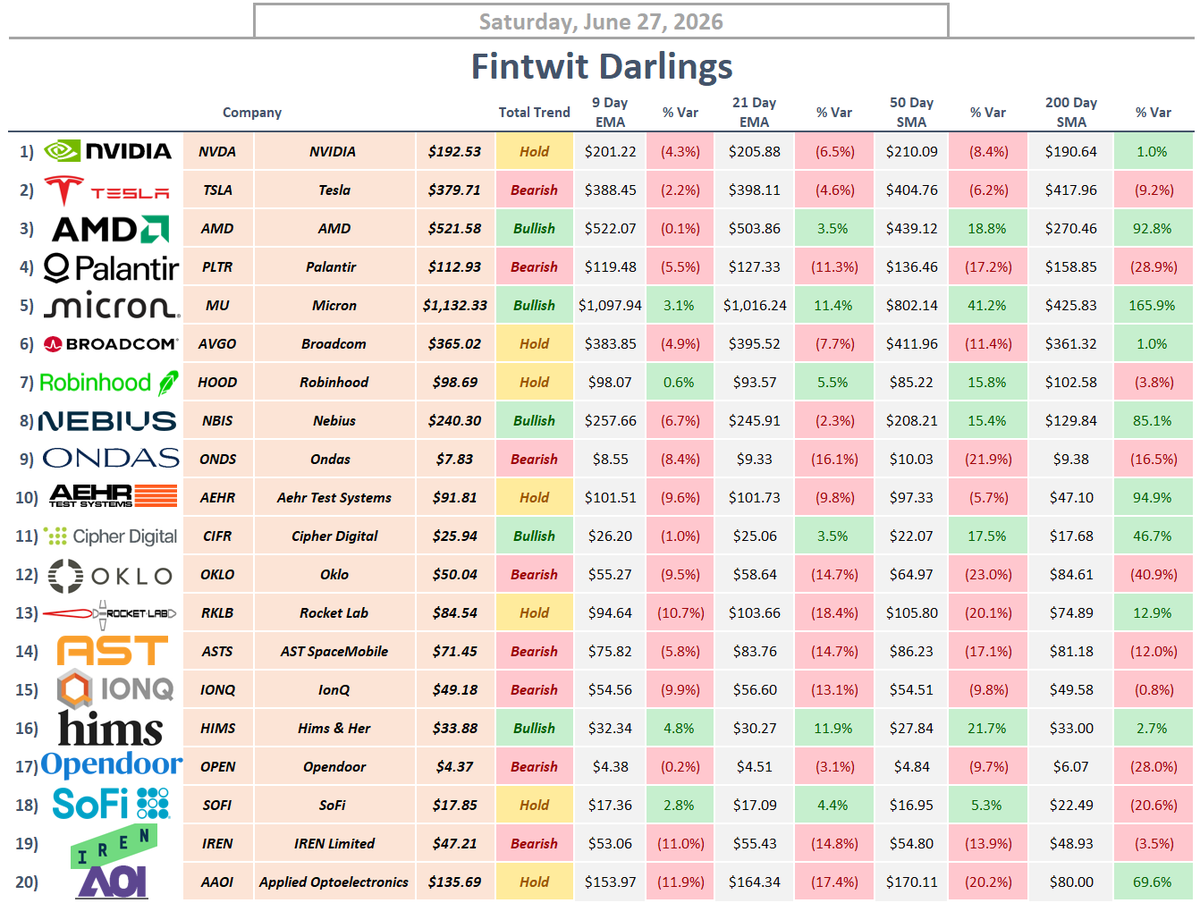Click the 92.8% variance for AMD
This screenshot has height=903, width=1200.
(x=1152, y=229)
